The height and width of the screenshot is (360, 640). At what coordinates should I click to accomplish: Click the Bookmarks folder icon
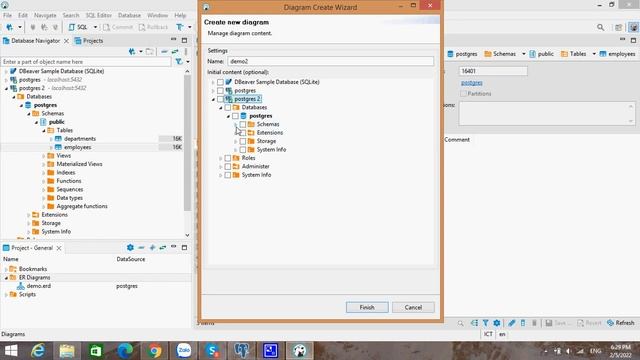13,269
